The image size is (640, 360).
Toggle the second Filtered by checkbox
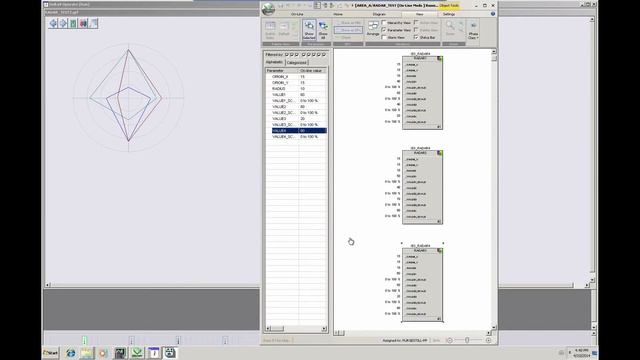(291, 54)
